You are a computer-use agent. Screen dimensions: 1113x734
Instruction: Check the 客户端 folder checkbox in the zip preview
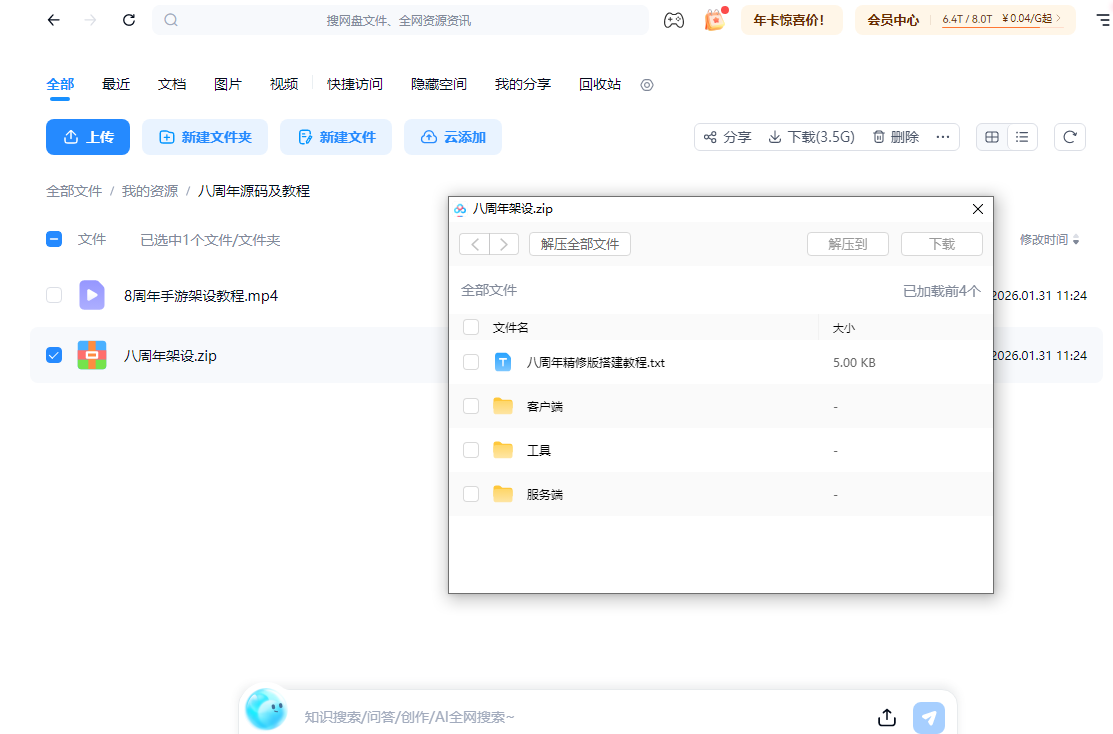[470, 406]
